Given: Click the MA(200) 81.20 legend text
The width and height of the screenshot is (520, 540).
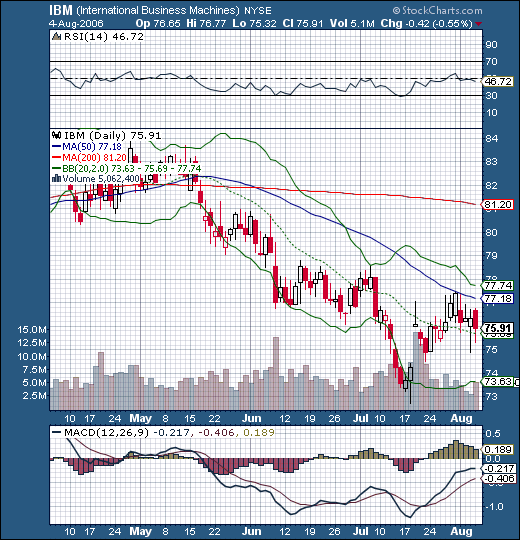Looking at the screenshot, I should (94, 158).
